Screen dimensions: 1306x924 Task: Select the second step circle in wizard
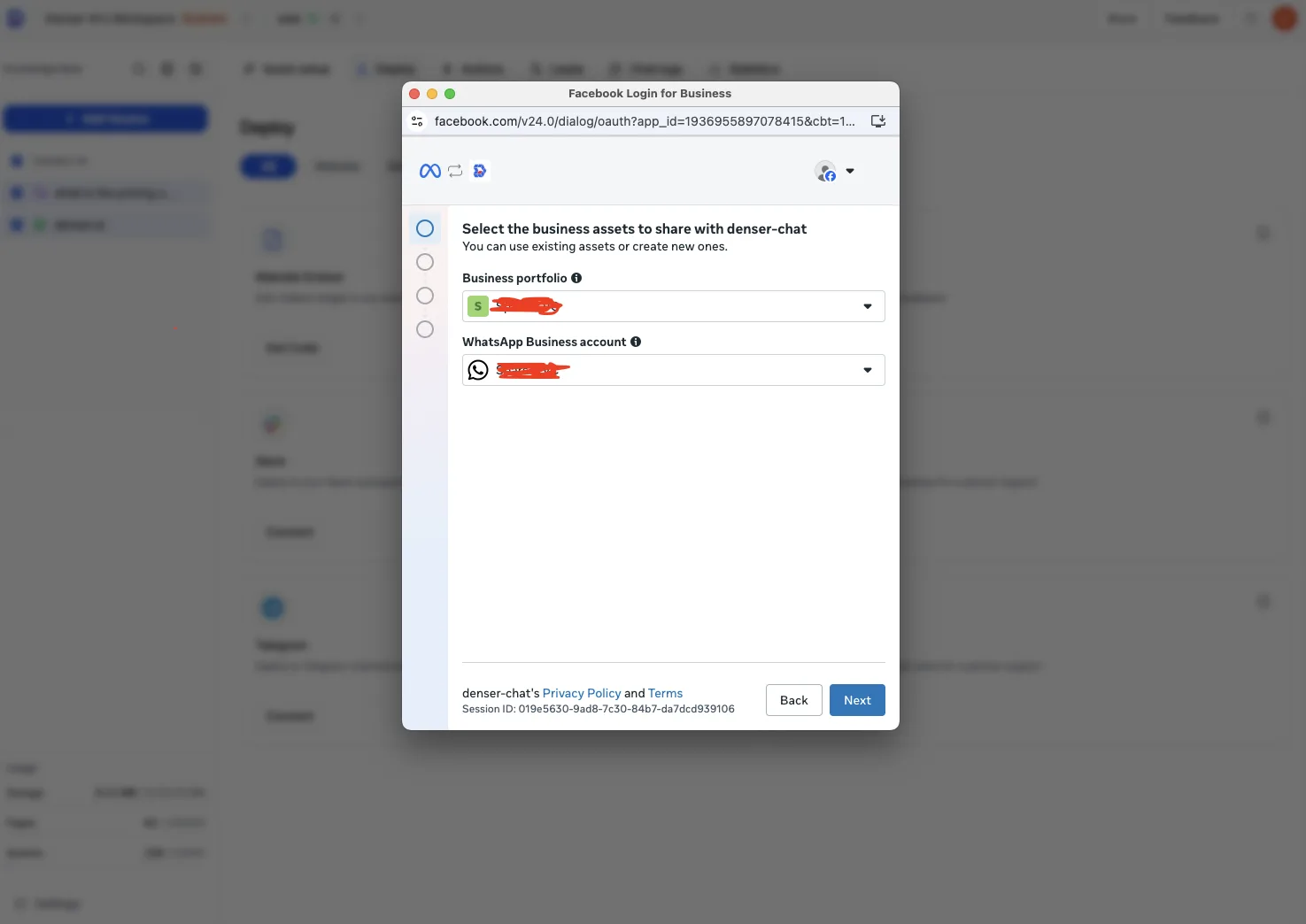(x=425, y=262)
